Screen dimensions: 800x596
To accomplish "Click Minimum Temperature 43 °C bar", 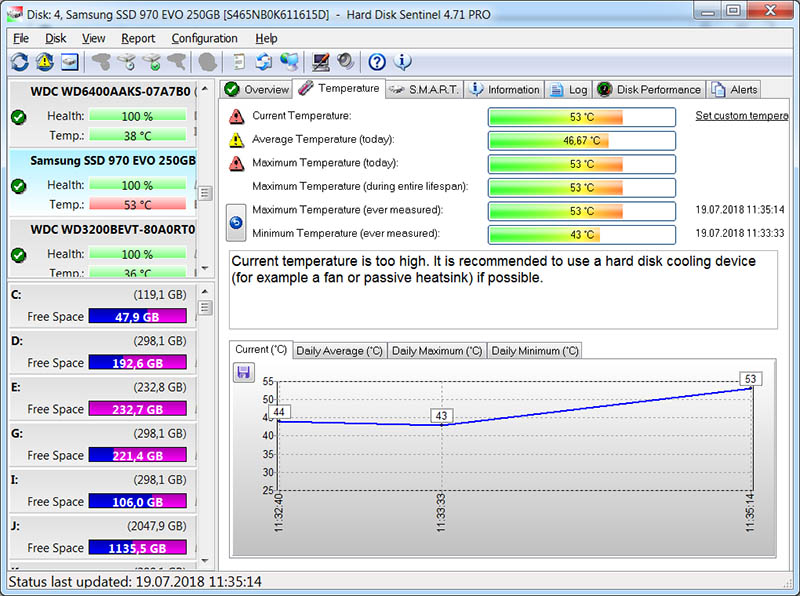I will [582, 234].
